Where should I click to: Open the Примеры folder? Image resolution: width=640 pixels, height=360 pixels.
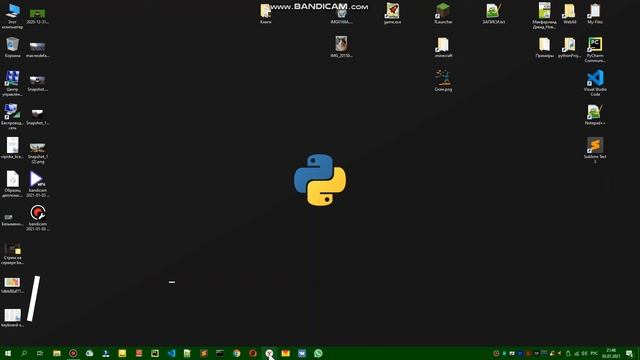point(544,47)
